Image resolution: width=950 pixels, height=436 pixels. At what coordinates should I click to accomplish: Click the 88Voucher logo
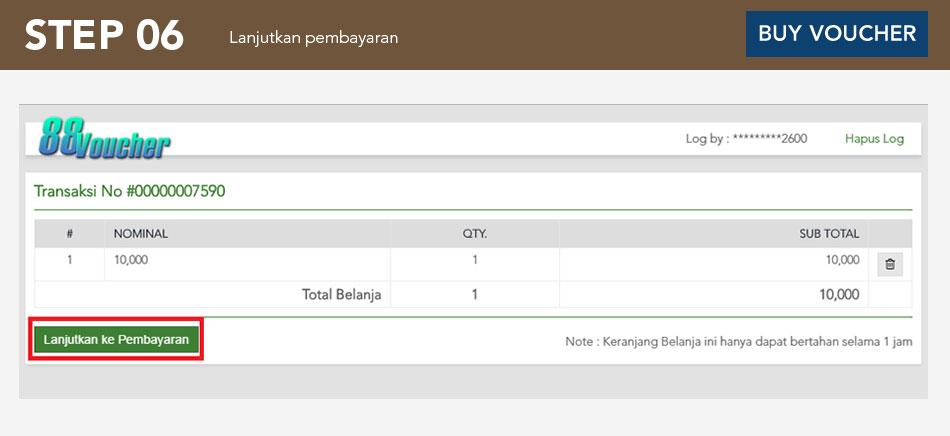104,139
